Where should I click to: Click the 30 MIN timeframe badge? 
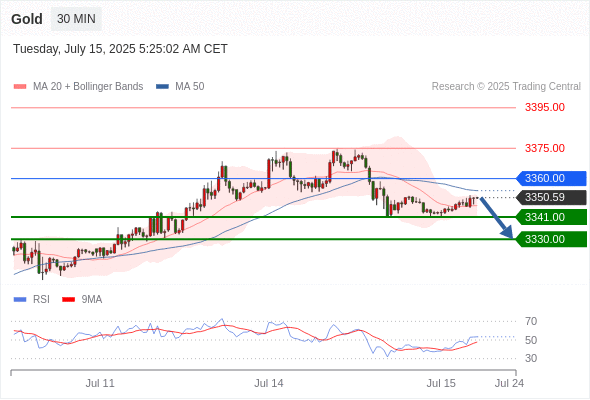coord(76,19)
